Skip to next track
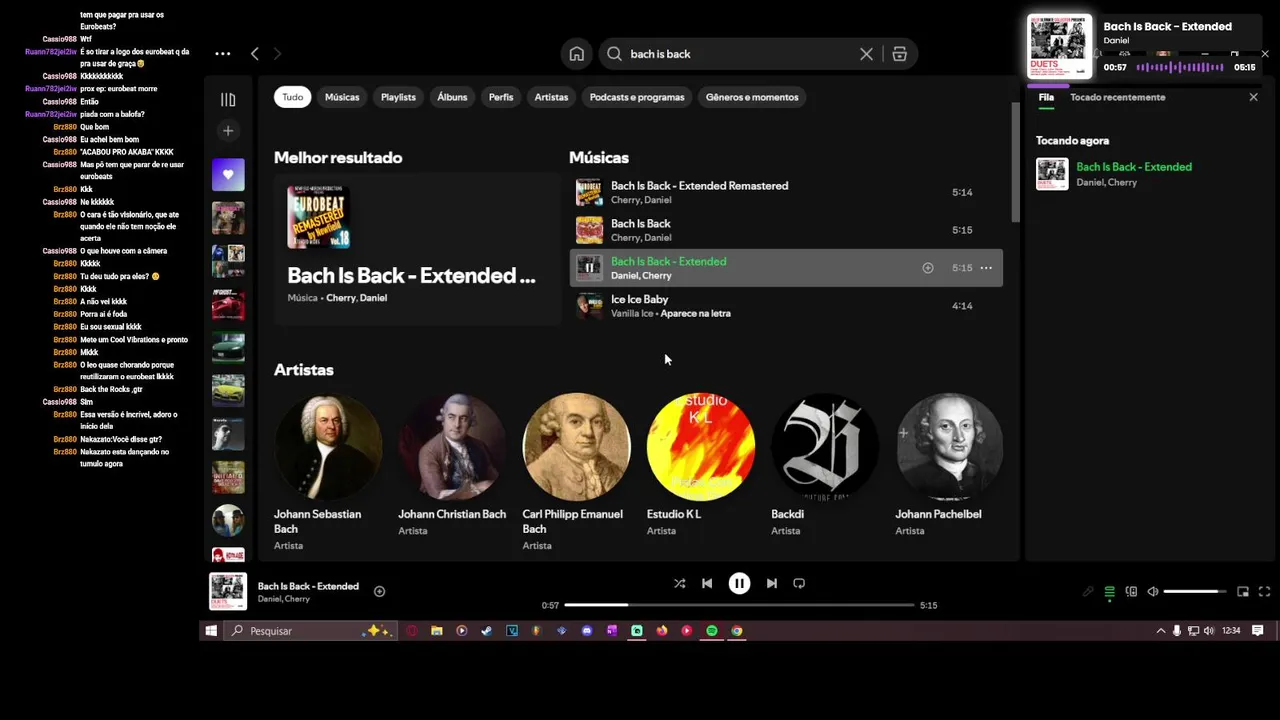This screenshot has width=1280, height=720. coord(771,583)
